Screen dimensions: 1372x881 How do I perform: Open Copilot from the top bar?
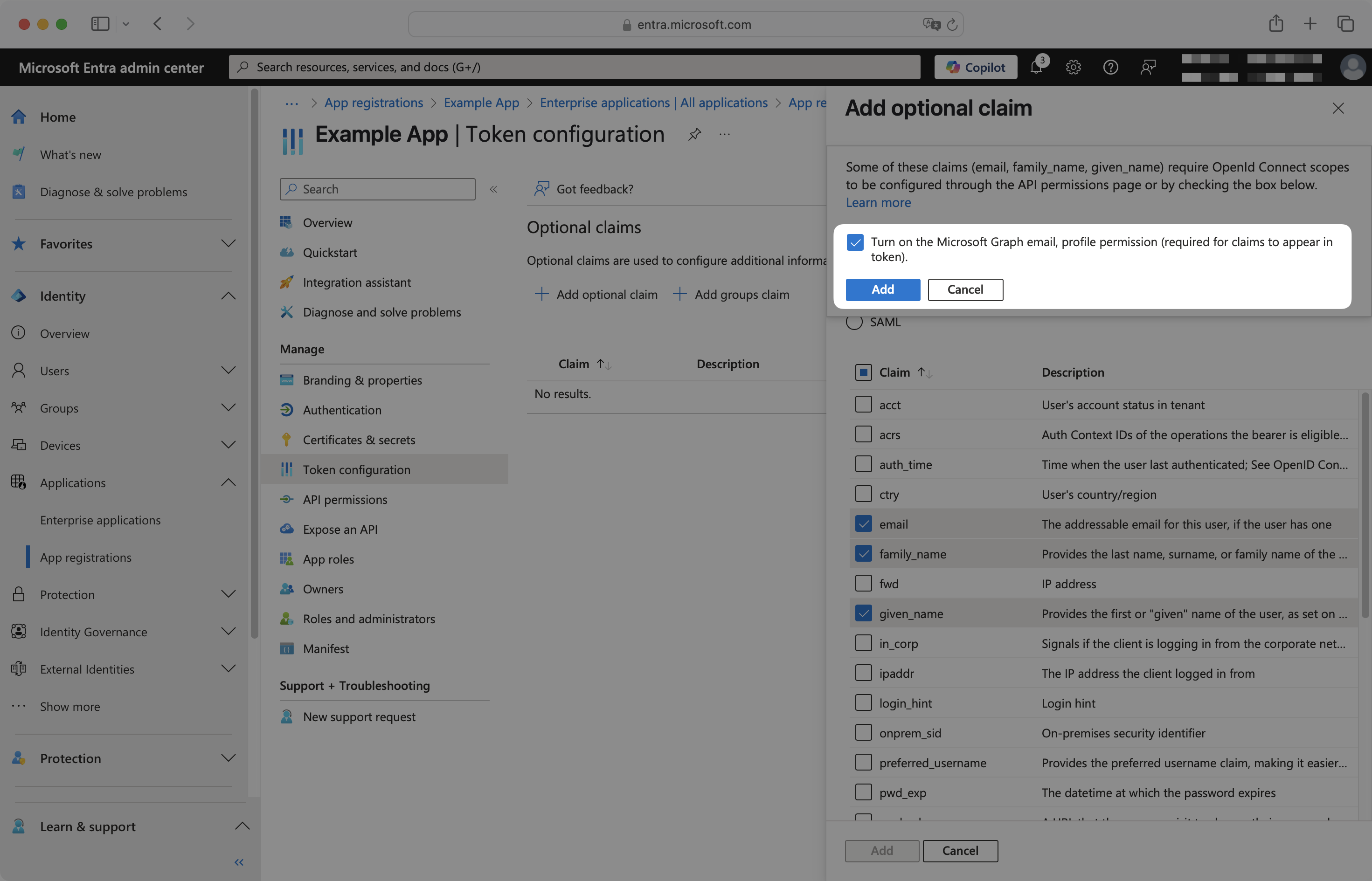point(975,67)
